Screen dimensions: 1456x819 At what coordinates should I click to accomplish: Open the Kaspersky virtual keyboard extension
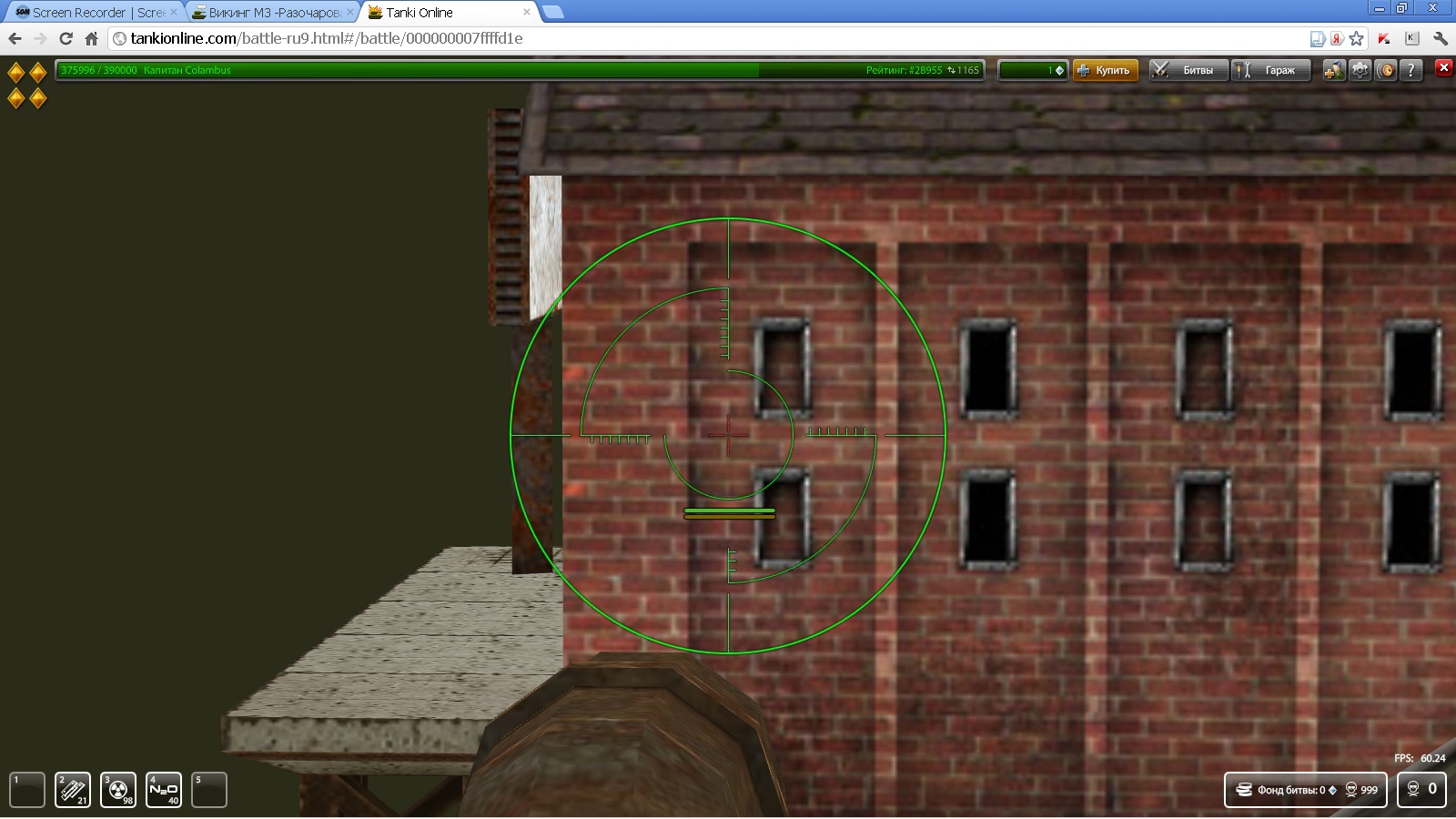[x=1412, y=38]
